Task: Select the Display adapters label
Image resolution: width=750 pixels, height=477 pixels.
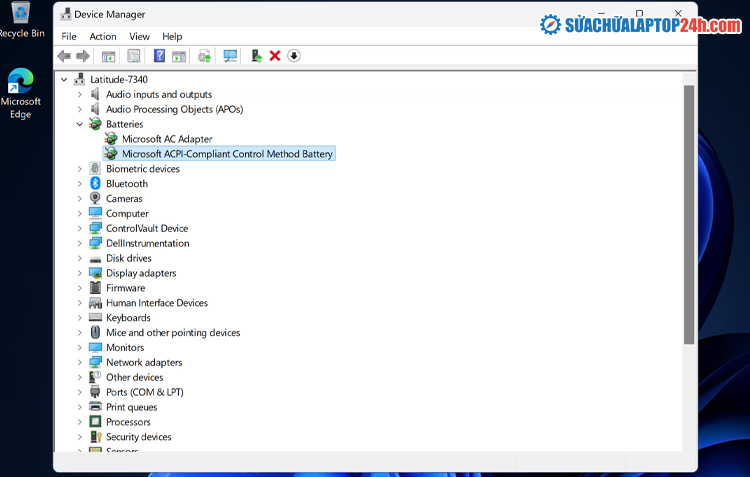Action: click(141, 273)
